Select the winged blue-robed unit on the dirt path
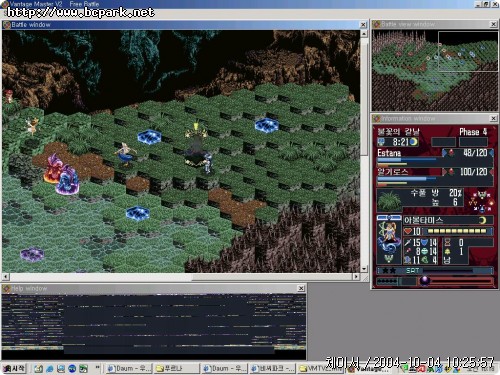Screen dimensions: 500x375 tap(125, 154)
